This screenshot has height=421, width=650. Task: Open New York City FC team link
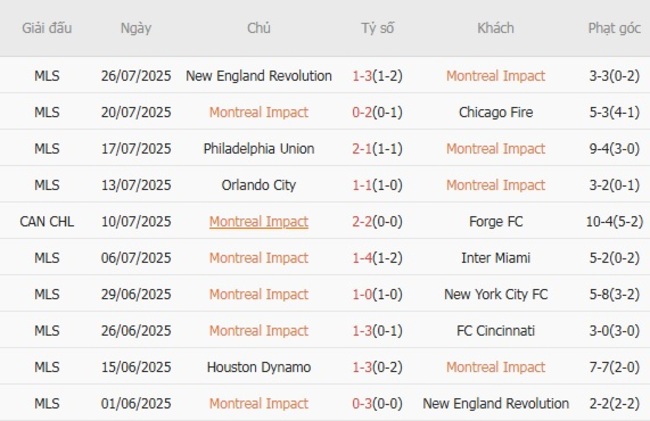(496, 295)
